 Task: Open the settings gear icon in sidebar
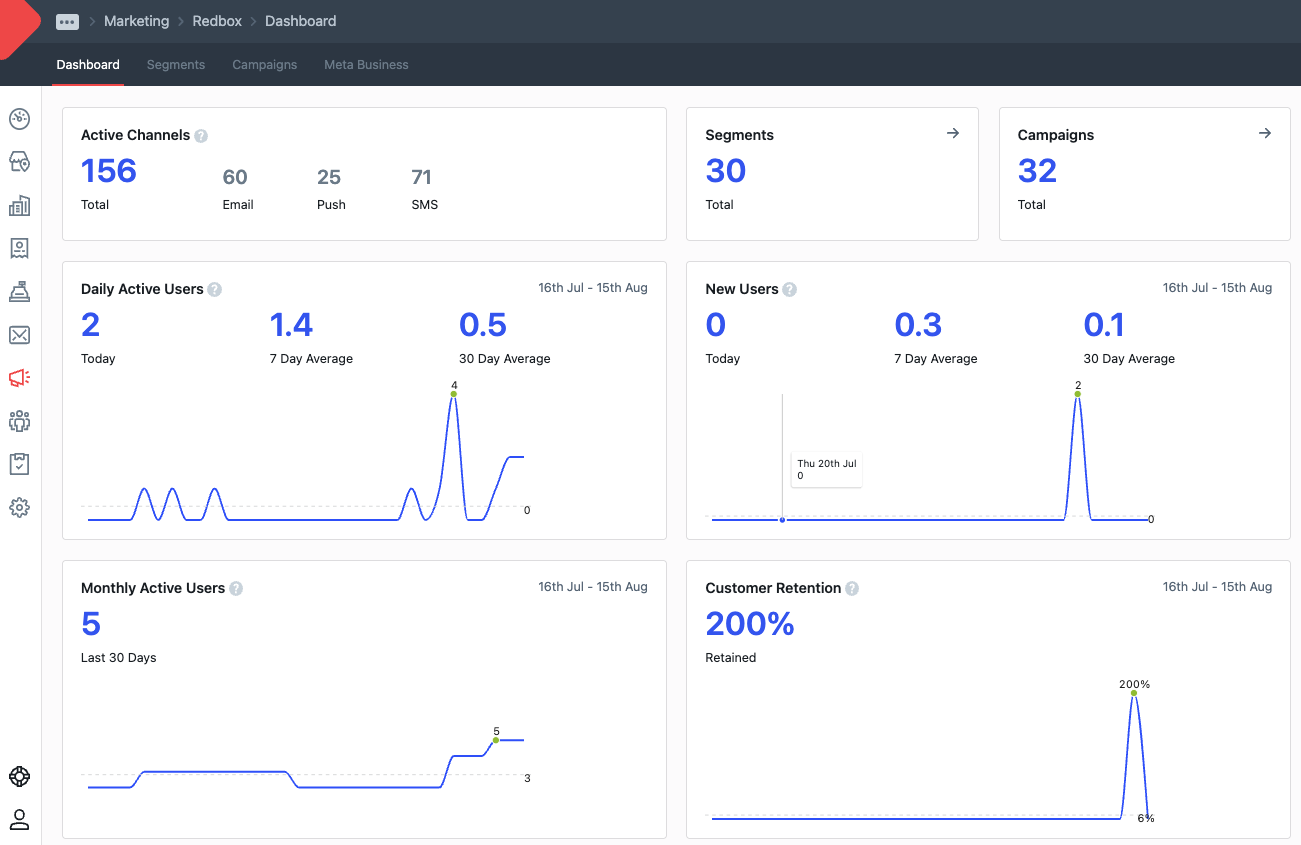point(19,507)
